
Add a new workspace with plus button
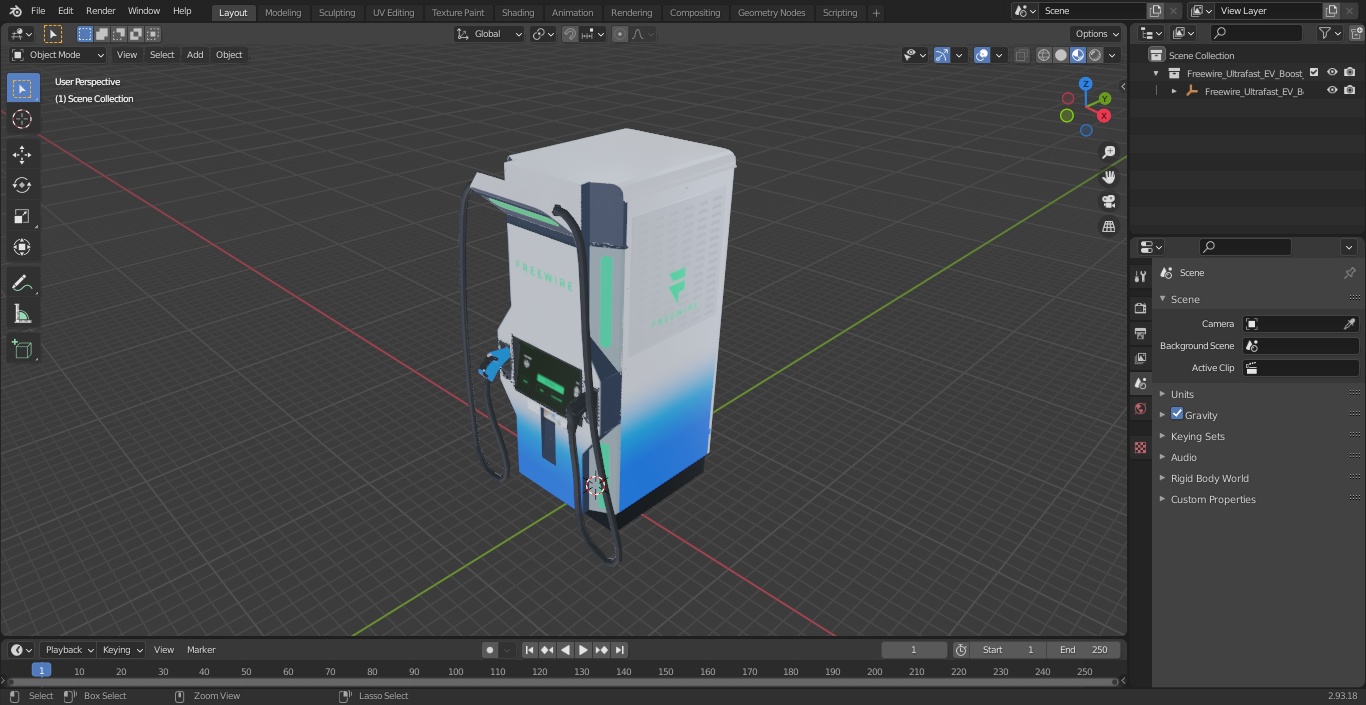coord(876,13)
